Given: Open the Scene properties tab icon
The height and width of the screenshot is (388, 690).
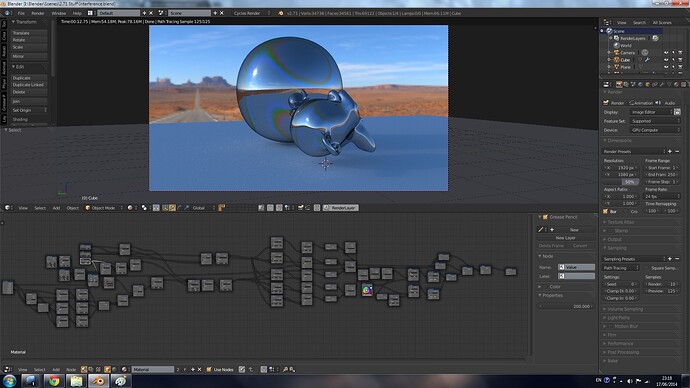Looking at the screenshot, I should point(633,84).
